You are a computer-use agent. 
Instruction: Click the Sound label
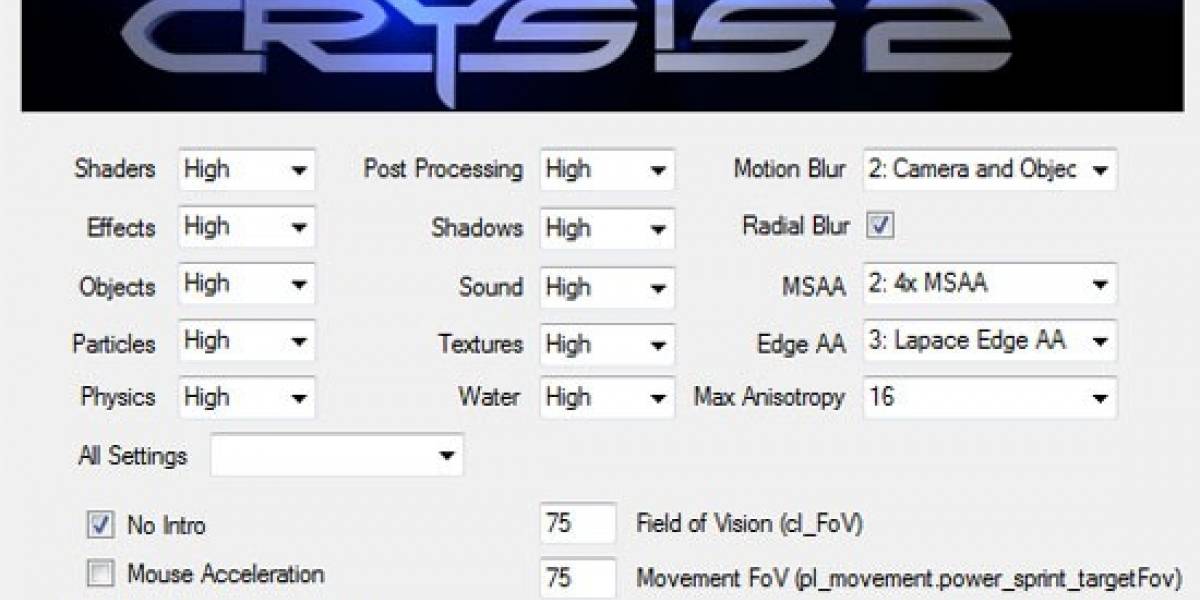pyautogui.click(x=491, y=287)
